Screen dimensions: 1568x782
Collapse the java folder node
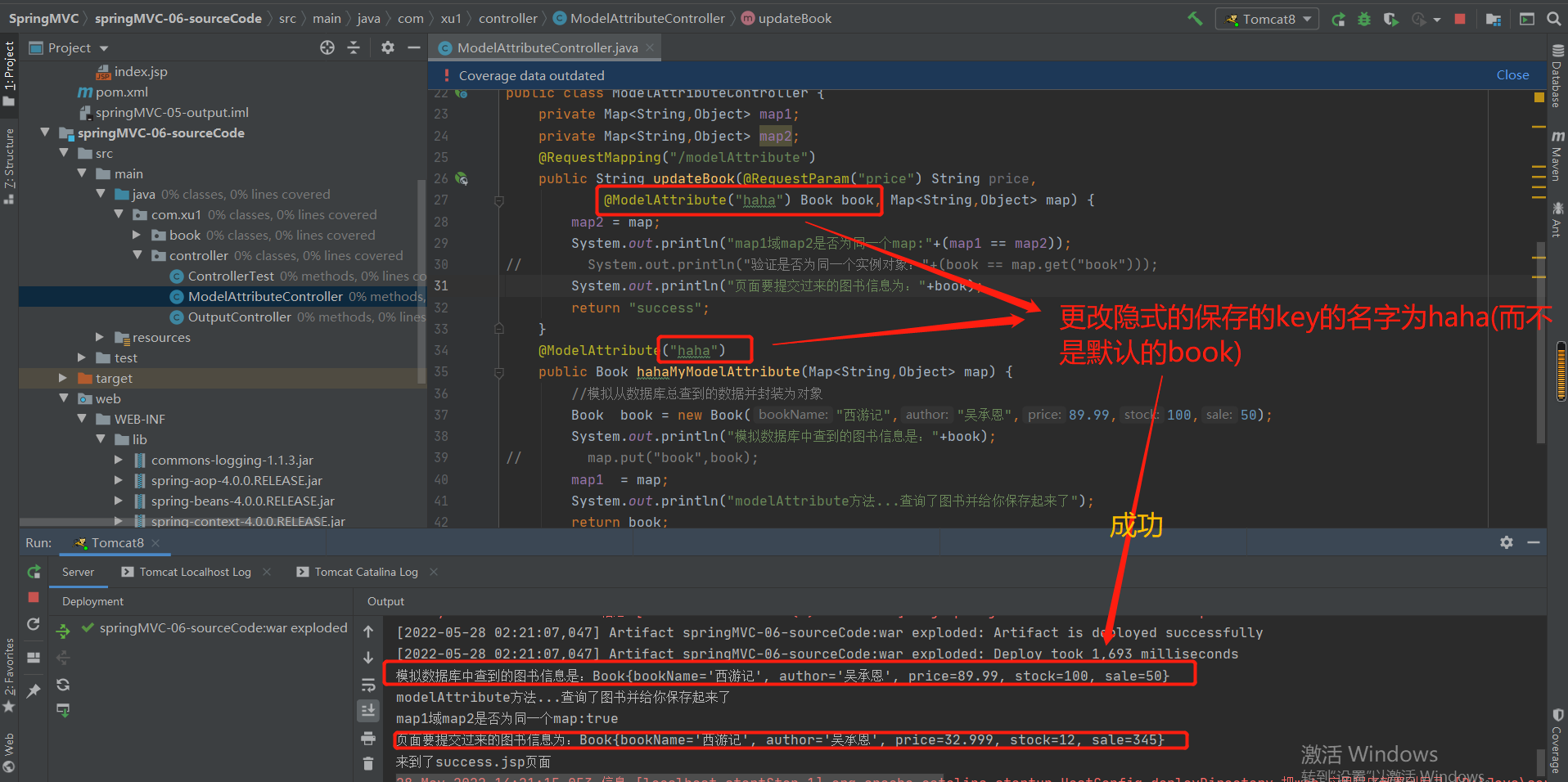pos(101,194)
